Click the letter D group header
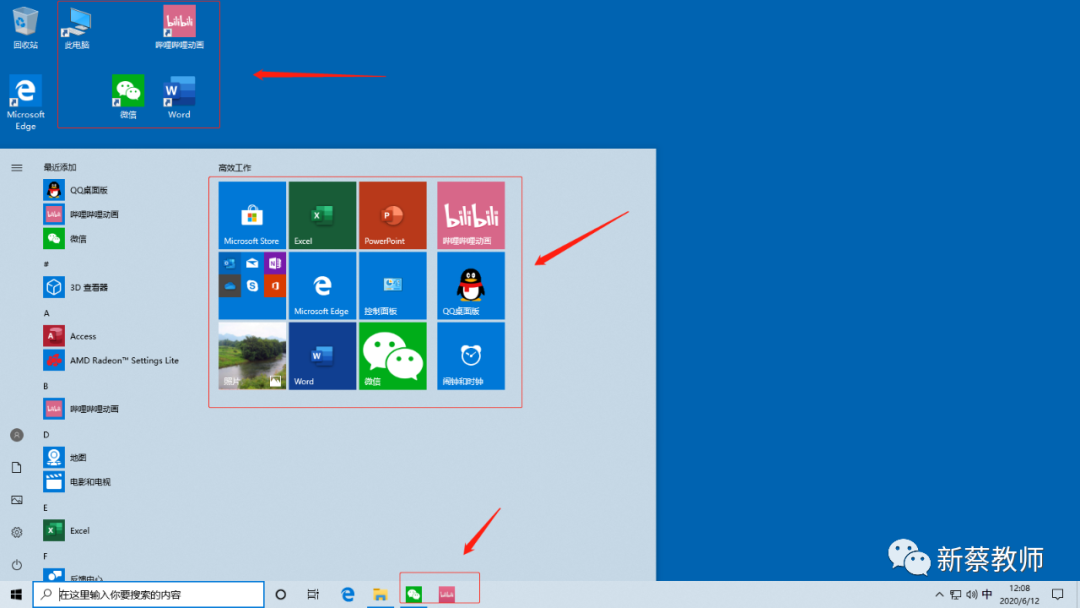 pyautogui.click(x=47, y=434)
